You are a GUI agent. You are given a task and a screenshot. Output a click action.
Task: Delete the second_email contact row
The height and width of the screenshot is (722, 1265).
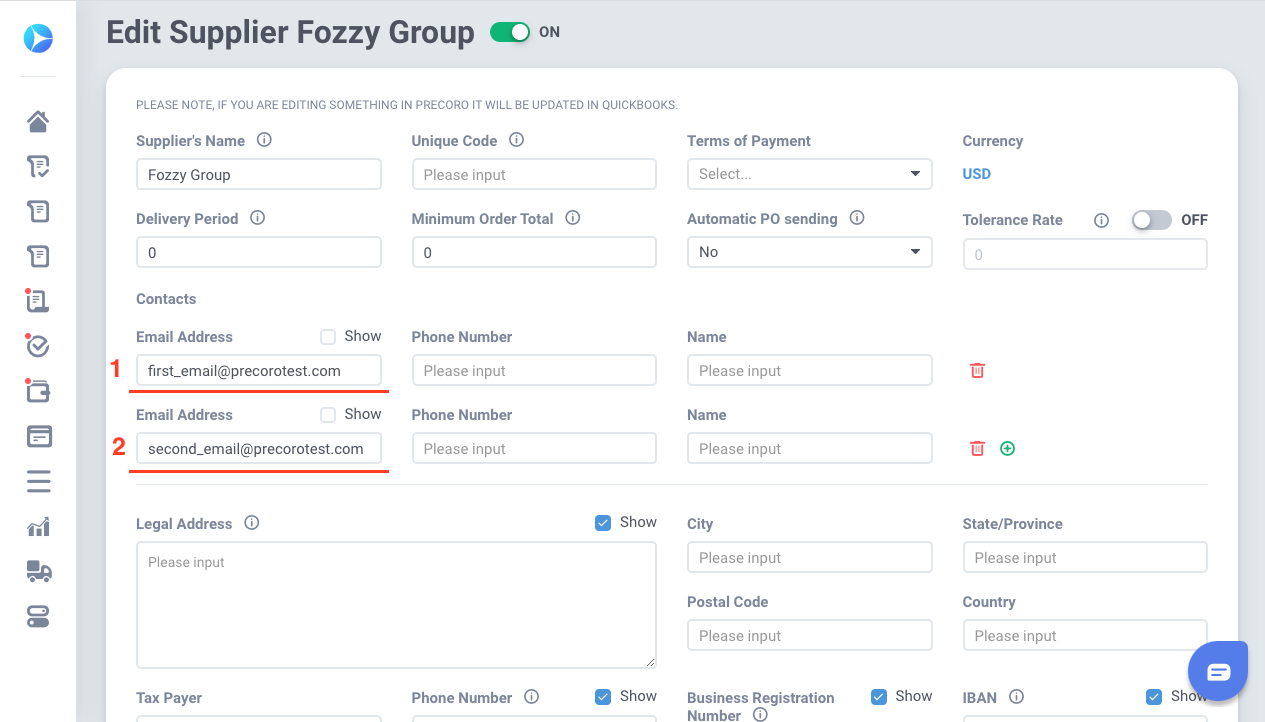pos(977,448)
